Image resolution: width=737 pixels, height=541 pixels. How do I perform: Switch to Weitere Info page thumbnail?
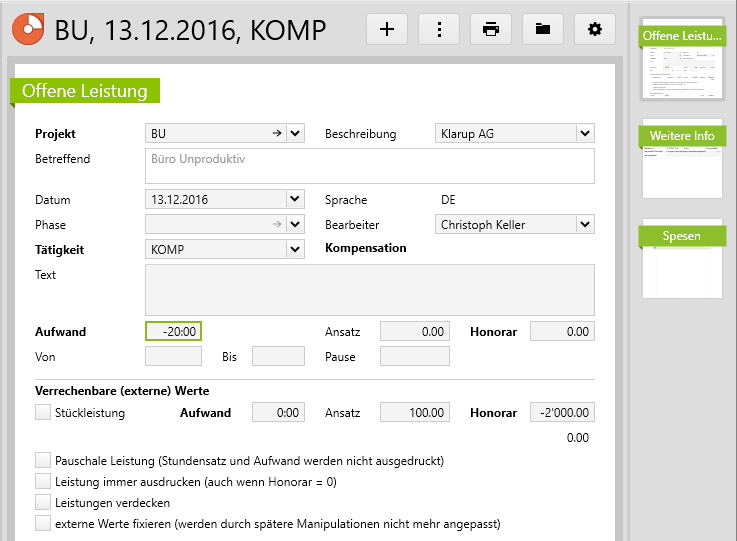point(682,160)
